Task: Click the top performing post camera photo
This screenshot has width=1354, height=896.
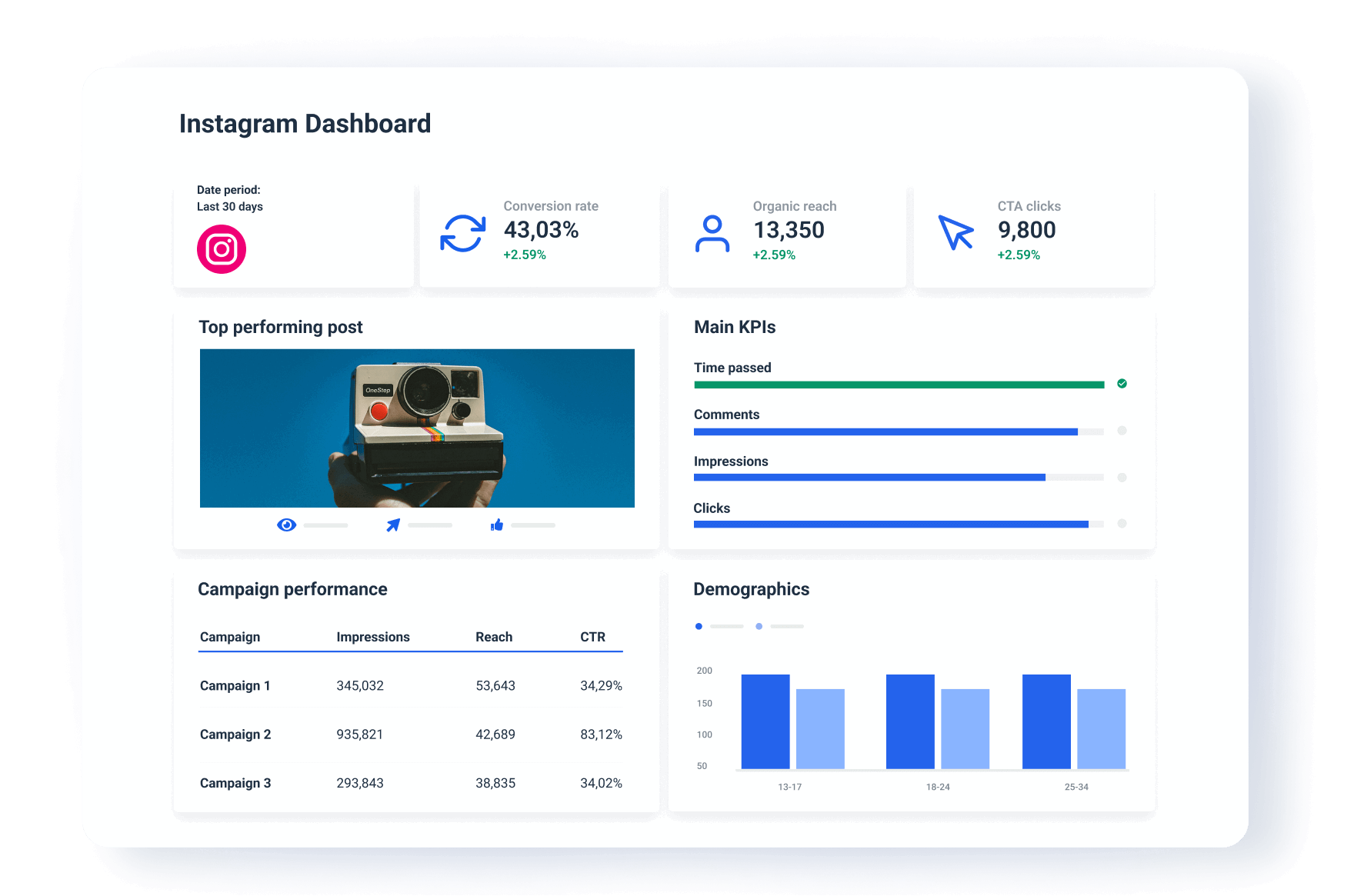Action: [417, 428]
